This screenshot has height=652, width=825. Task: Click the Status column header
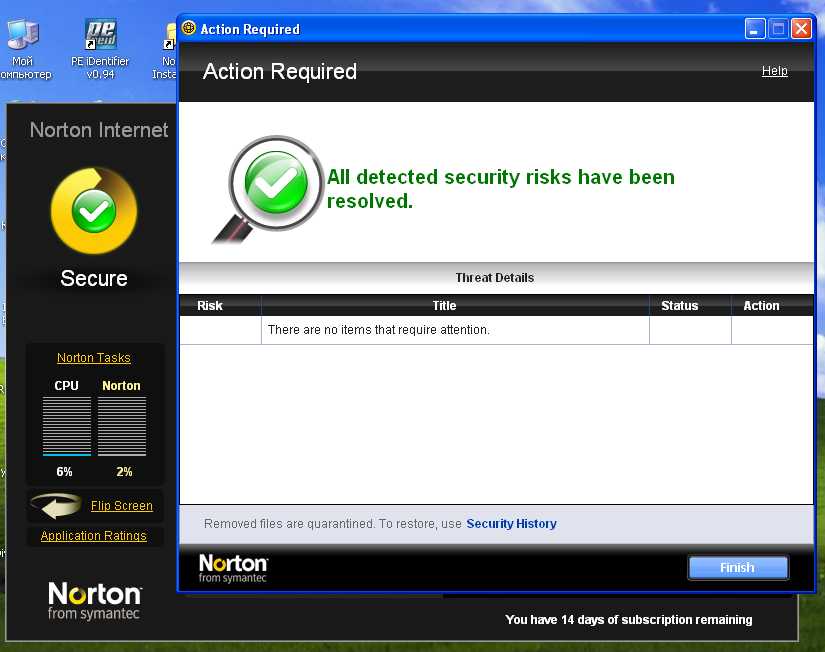tap(690, 306)
